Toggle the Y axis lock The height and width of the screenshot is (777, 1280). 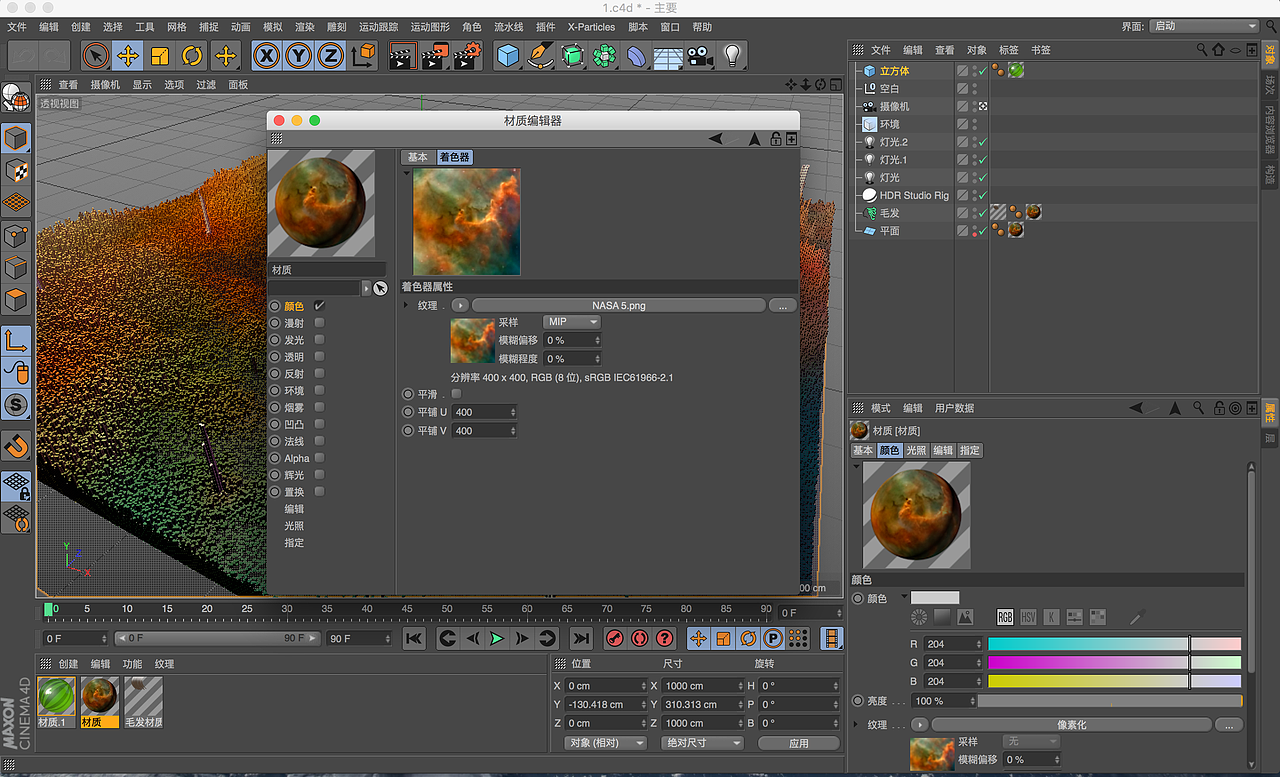299,56
